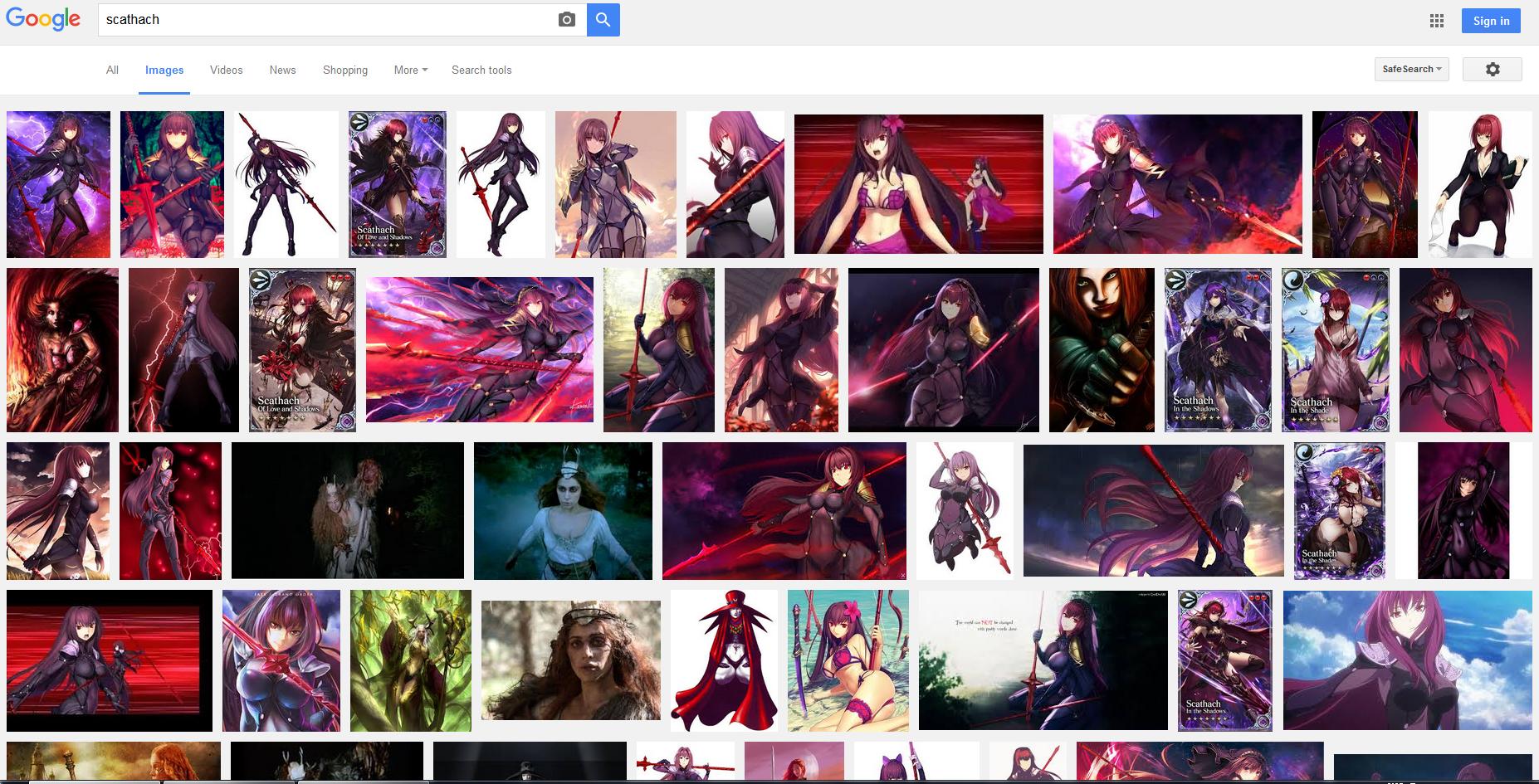Open the Google apps grid
Image resolution: width=1539 pixels, height=784 pixels.
pos(1437,22)
